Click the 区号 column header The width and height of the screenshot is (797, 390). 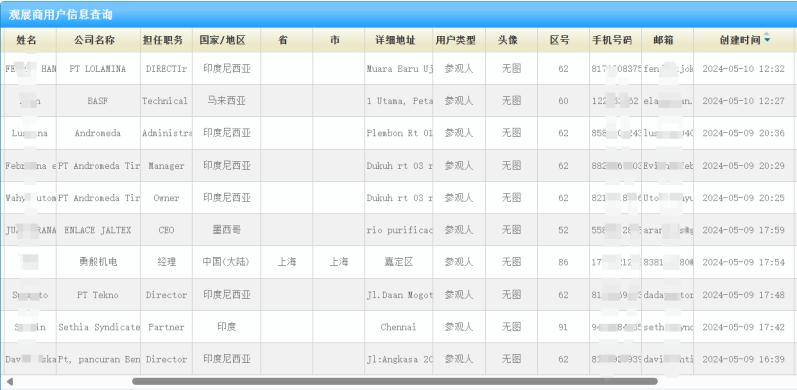coord(563,40)
